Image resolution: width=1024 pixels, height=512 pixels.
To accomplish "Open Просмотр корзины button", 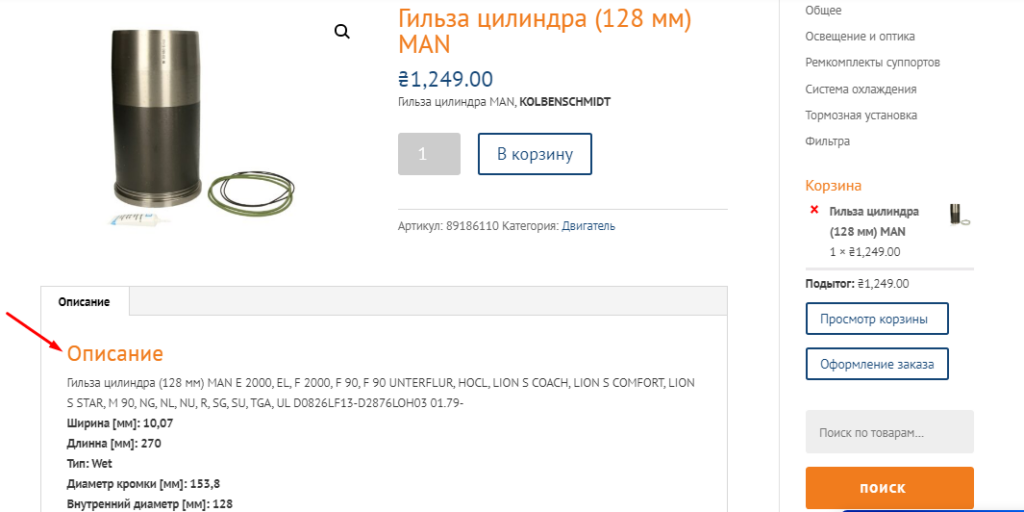I will tap(877, 319).
